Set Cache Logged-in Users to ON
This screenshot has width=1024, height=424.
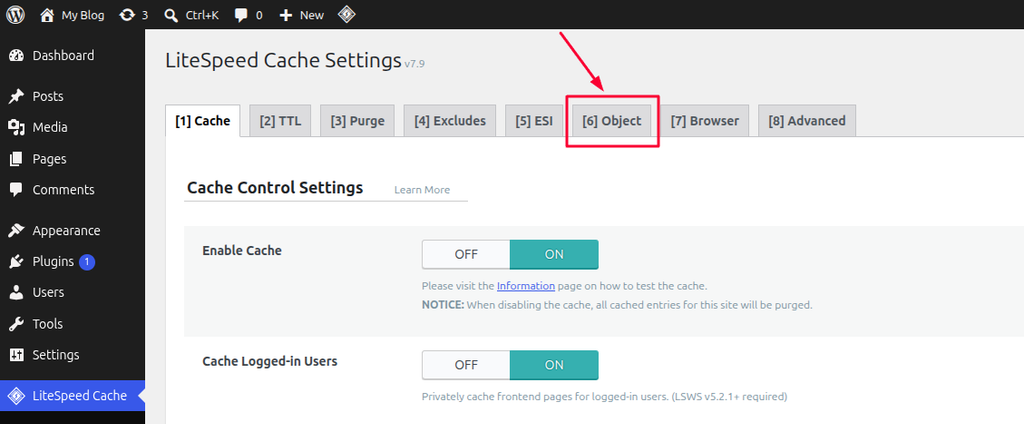[x=554, y=365]
